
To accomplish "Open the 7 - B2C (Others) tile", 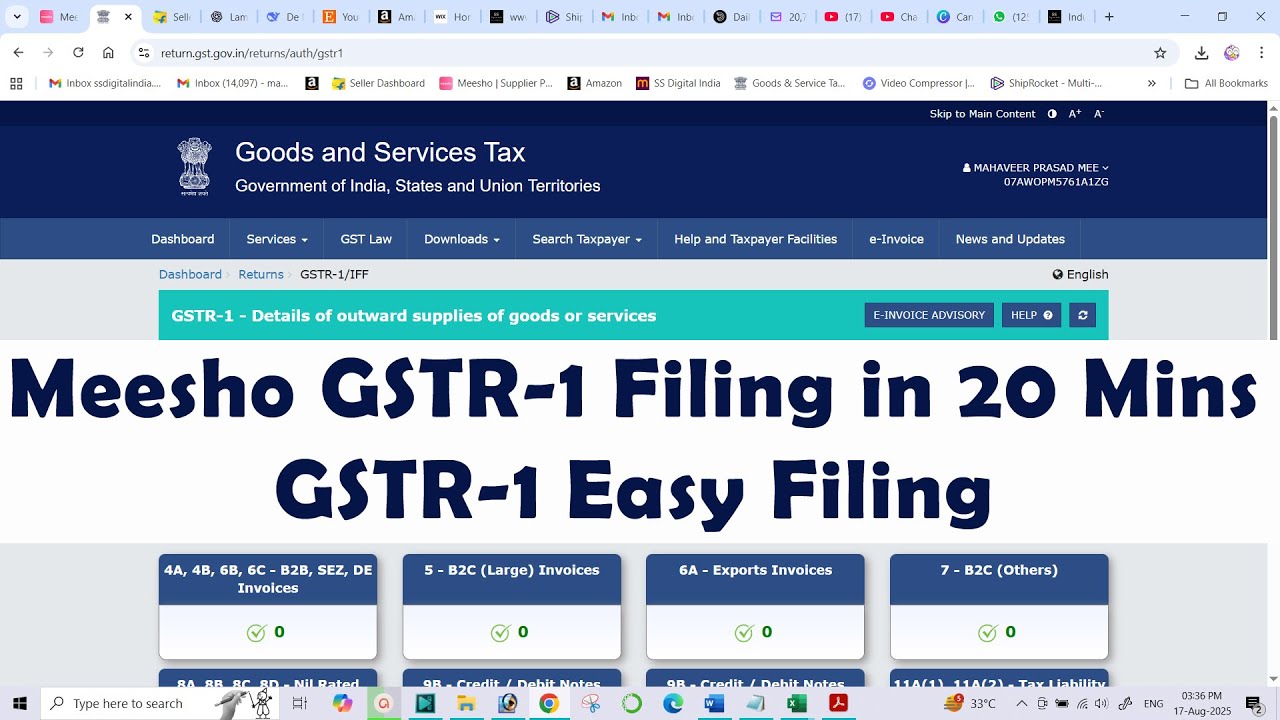I will 999,607.
